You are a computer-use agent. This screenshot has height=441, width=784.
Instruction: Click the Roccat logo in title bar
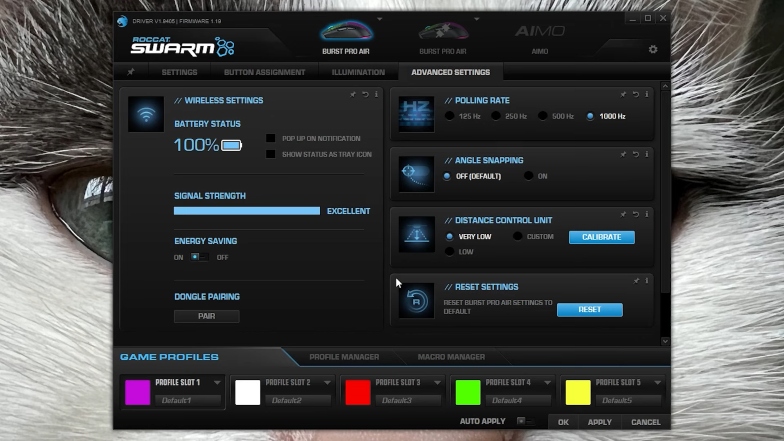pos(122,21)
